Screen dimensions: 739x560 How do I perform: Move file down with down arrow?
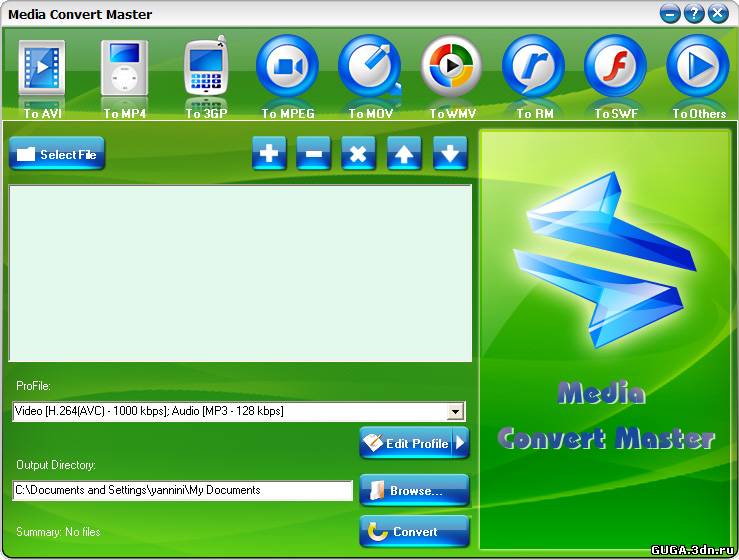click(x=450, y=153)
